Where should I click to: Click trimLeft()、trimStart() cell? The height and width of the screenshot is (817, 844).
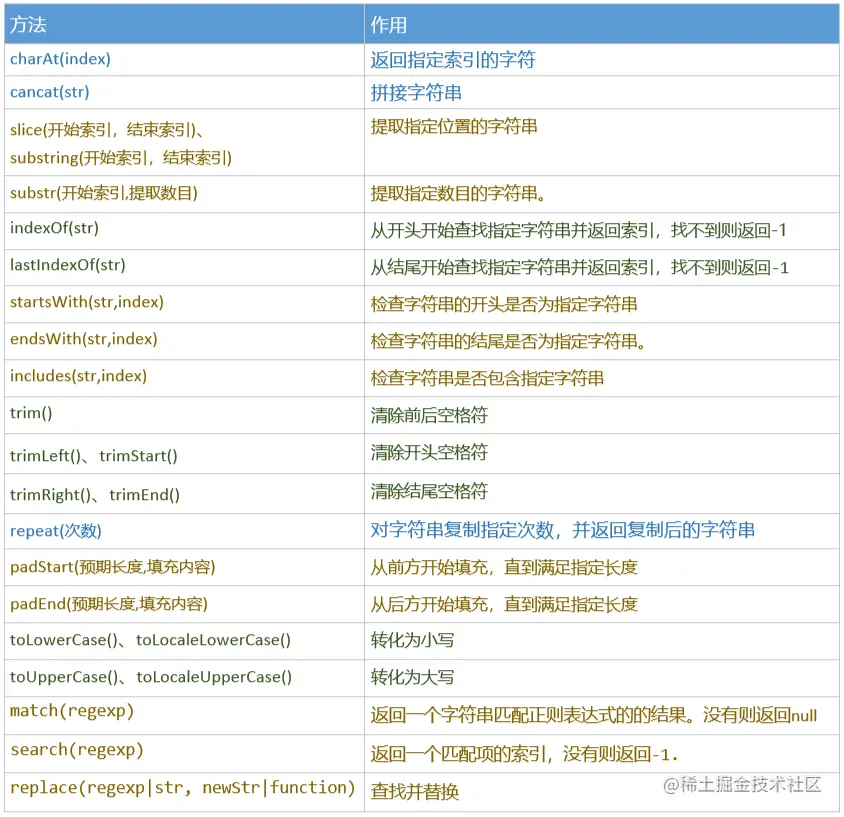184,454
